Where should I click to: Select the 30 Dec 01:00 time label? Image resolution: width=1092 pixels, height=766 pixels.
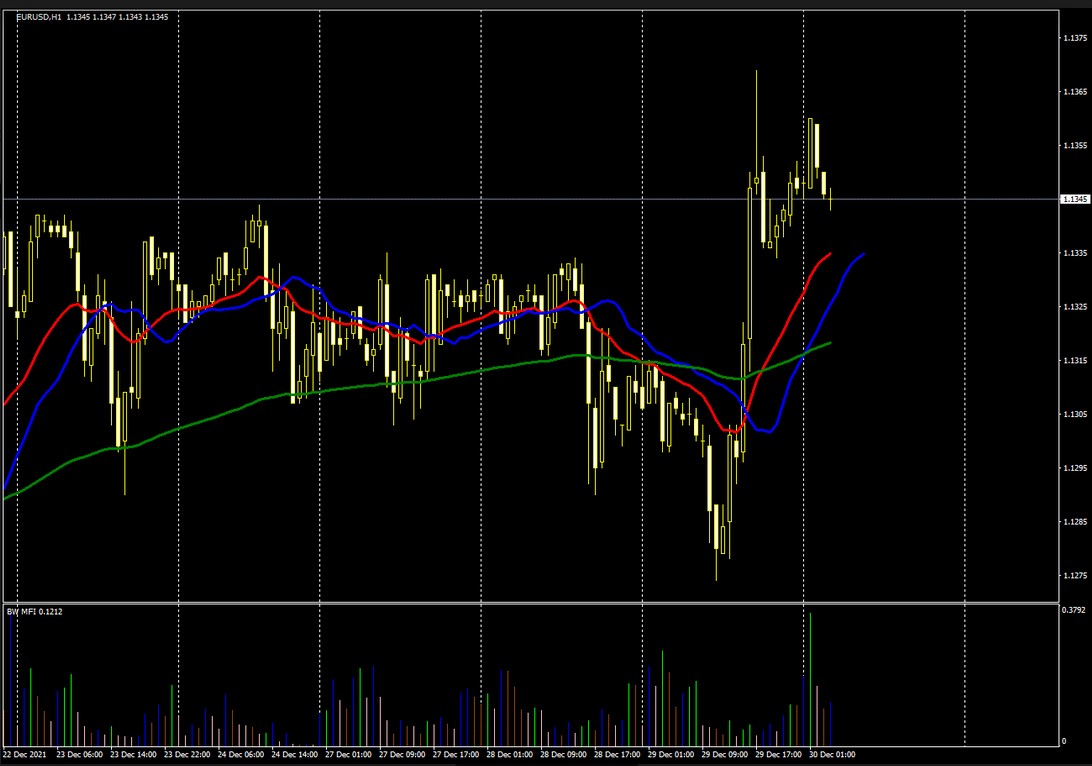832,754
